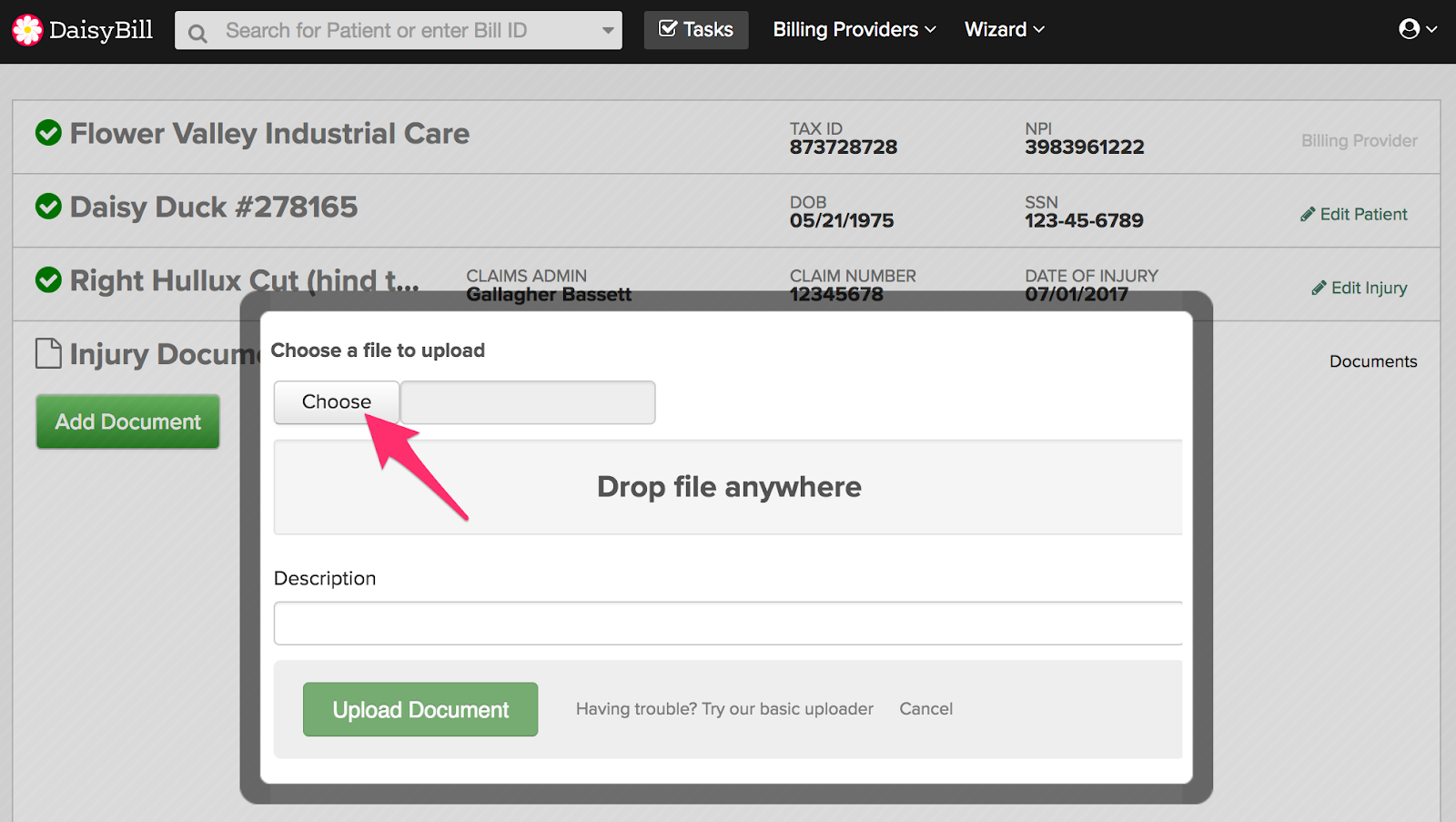This screenshot has height=822, width=1456.
Task: Open the basic uploader link
Action: [x=724, y=709]
